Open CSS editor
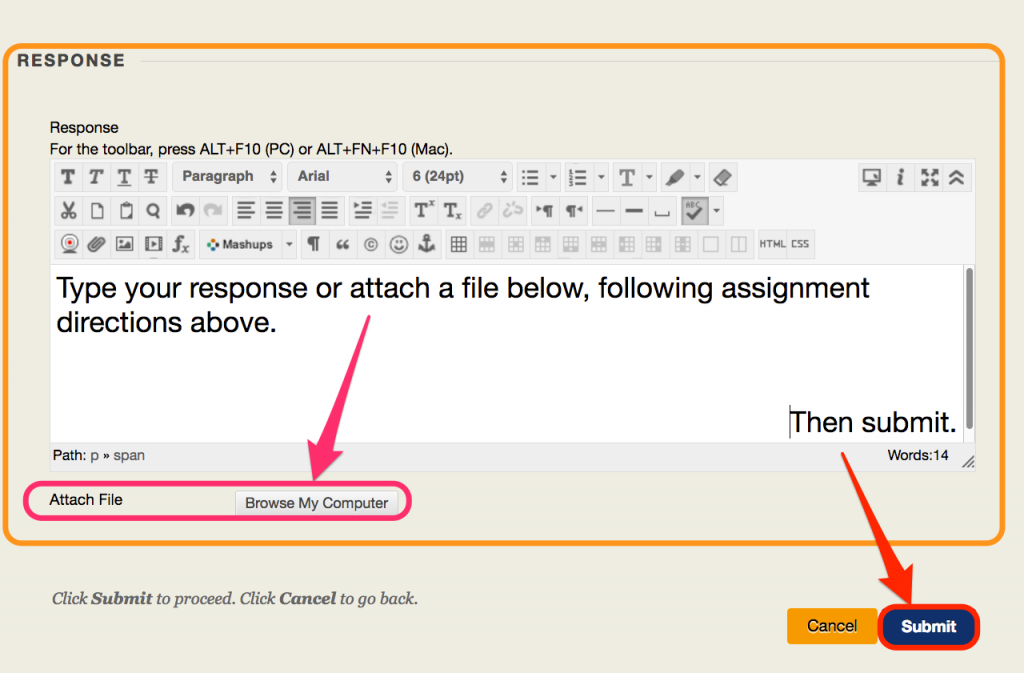This screenshot has height=673, width=1024. tap(801, 244)
